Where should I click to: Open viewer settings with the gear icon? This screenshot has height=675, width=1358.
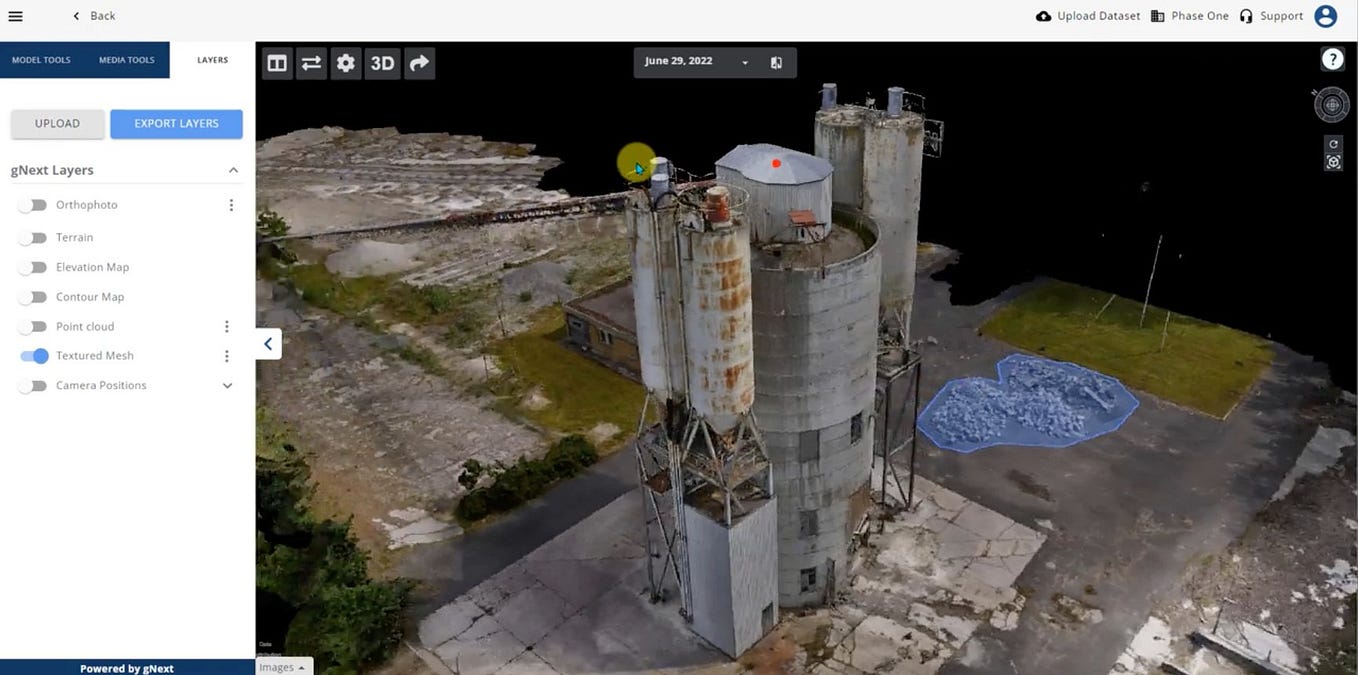345,62
